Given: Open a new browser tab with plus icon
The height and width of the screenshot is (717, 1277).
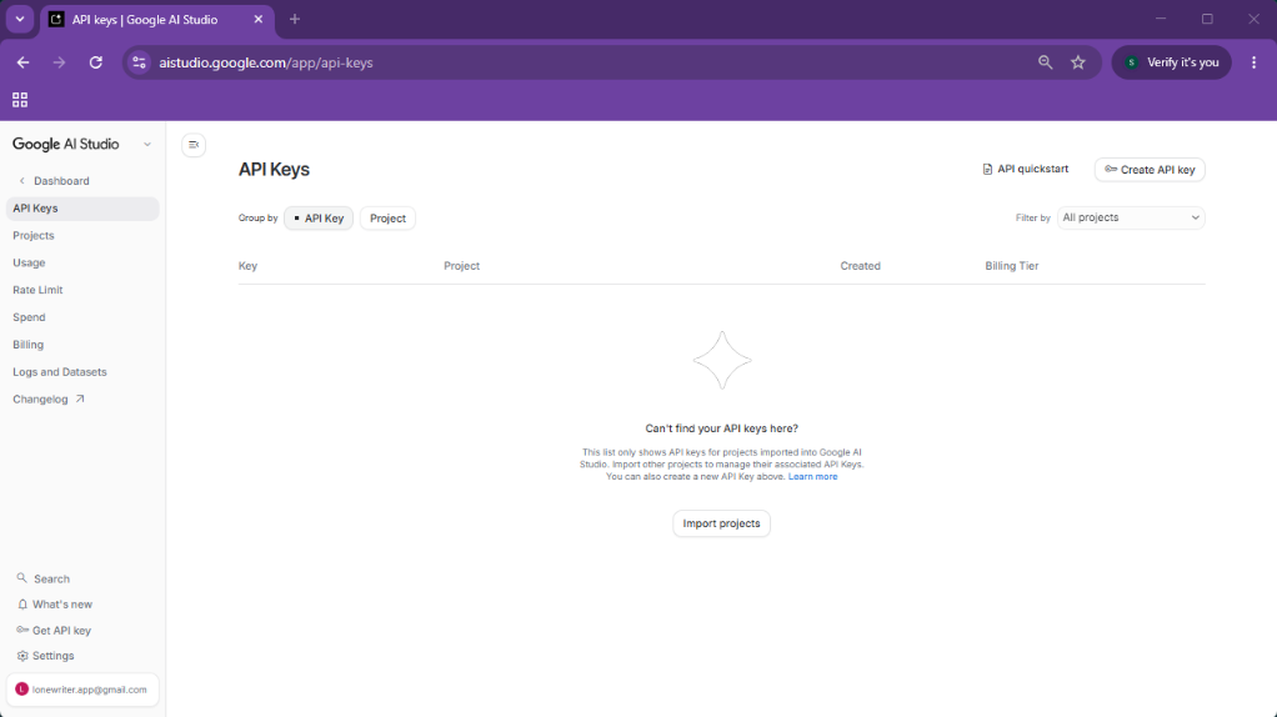Looking at the screenshot, I should click(294, 19).
